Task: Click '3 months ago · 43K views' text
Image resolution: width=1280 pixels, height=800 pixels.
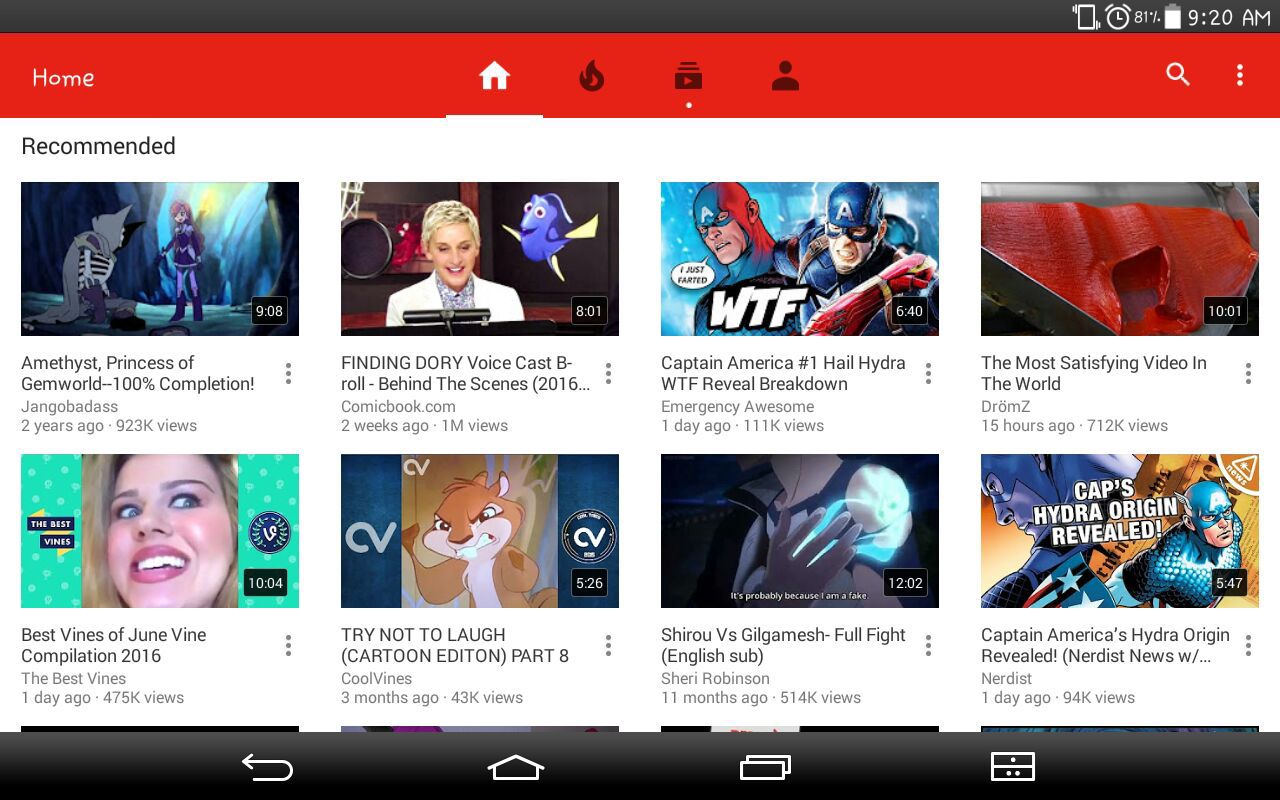Action: click(x=432, y=698)
